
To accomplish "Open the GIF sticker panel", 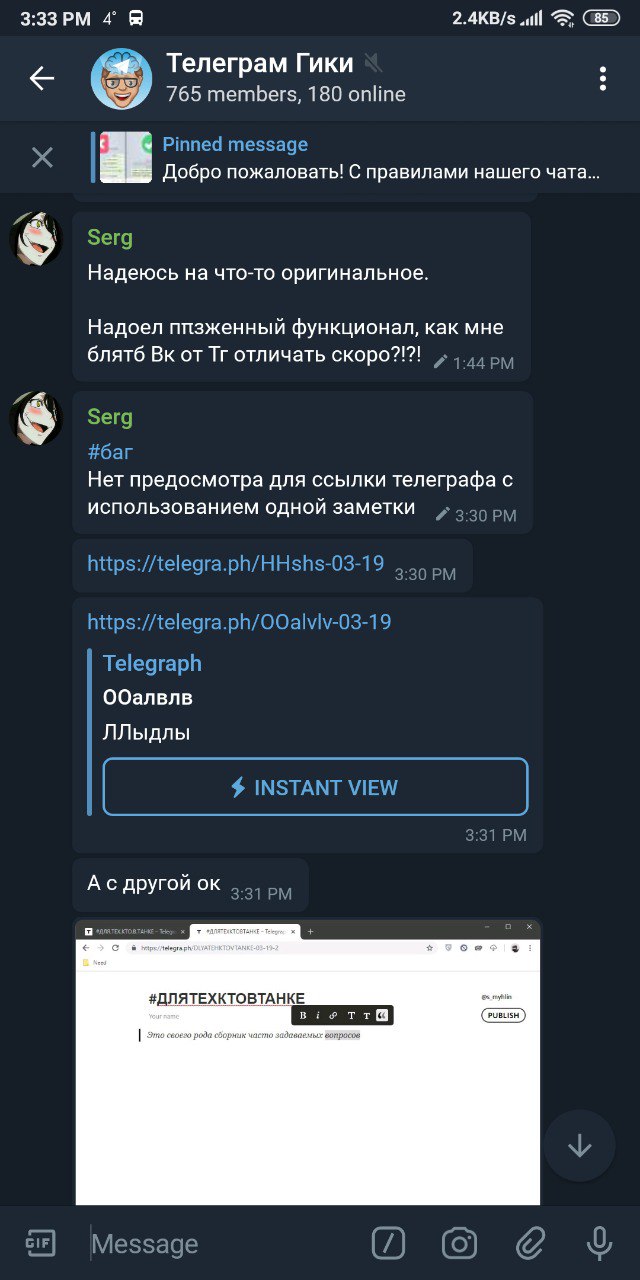I will pos(40,1243).
